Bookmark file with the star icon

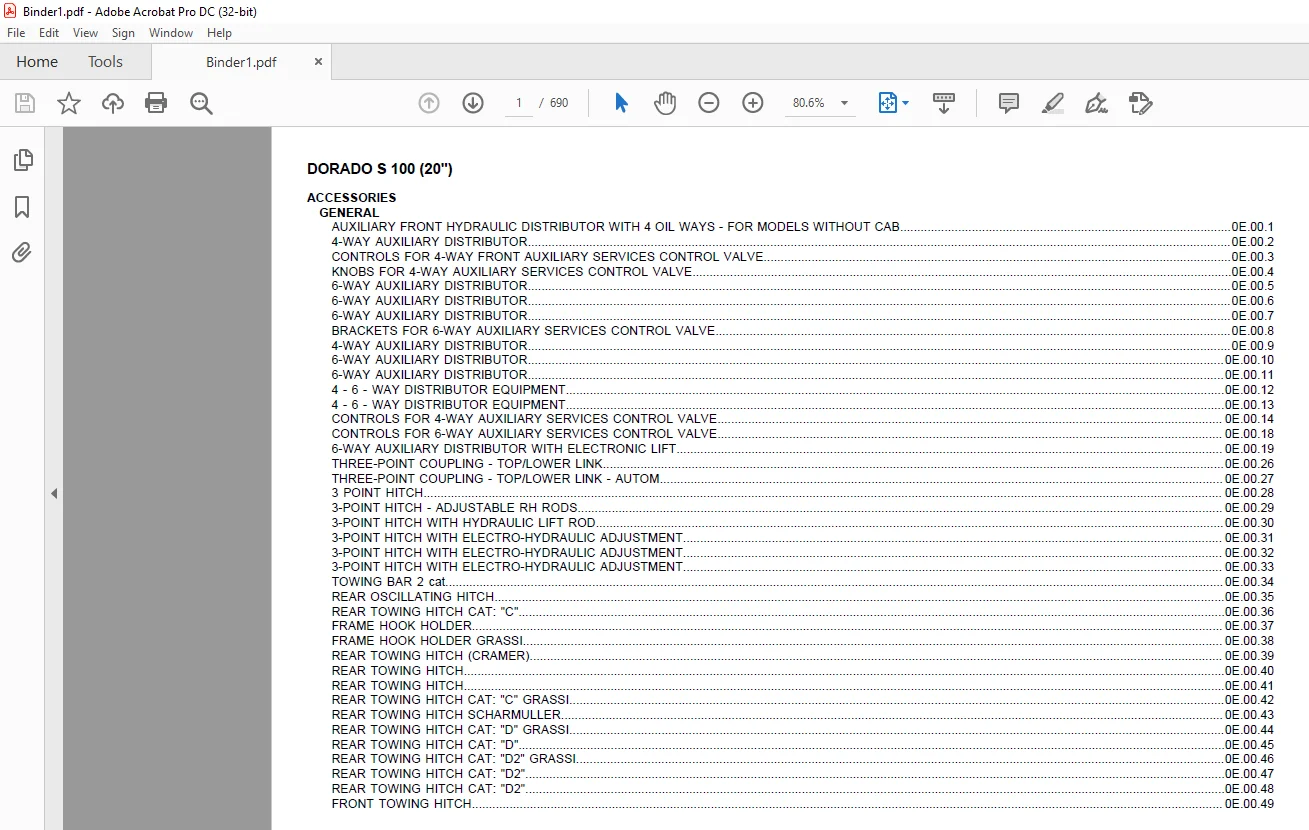tap(69, 103)
